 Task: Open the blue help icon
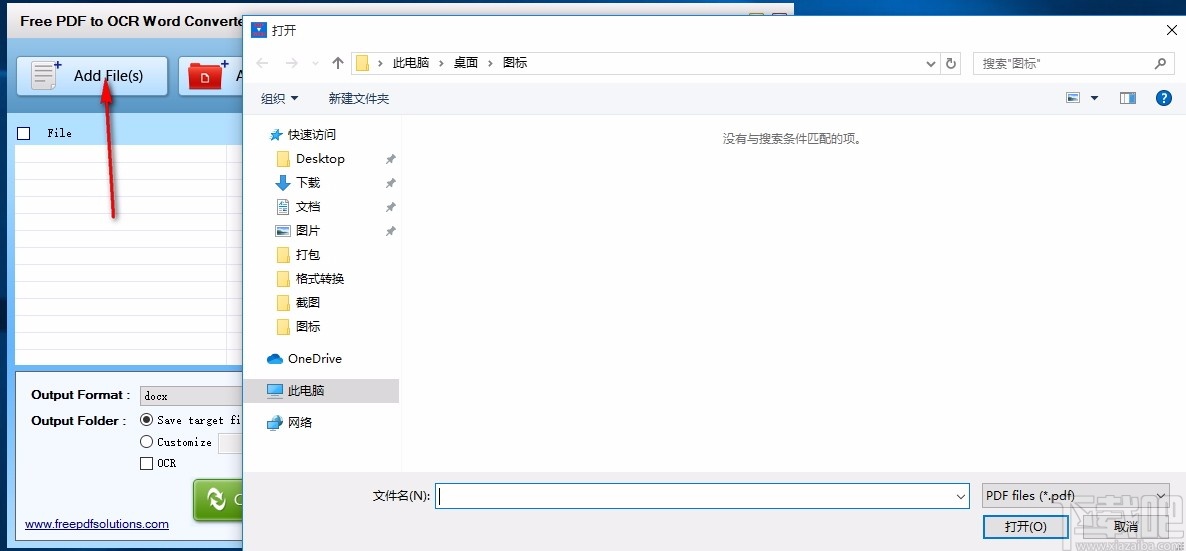(1164, 98)
